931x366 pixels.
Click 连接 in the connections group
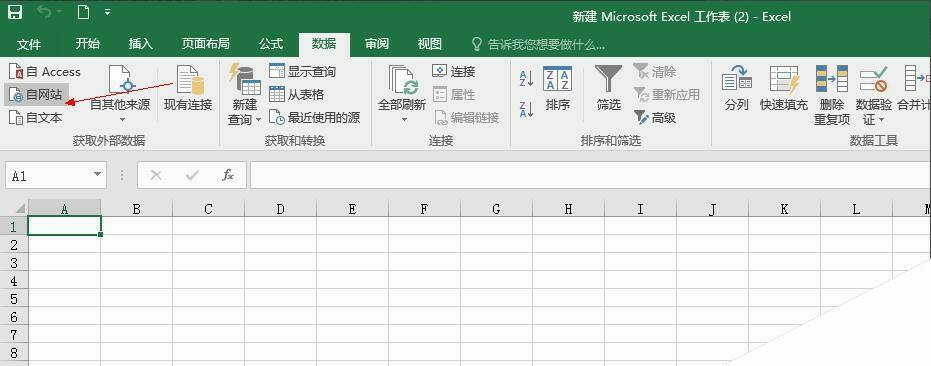point(454,72)
